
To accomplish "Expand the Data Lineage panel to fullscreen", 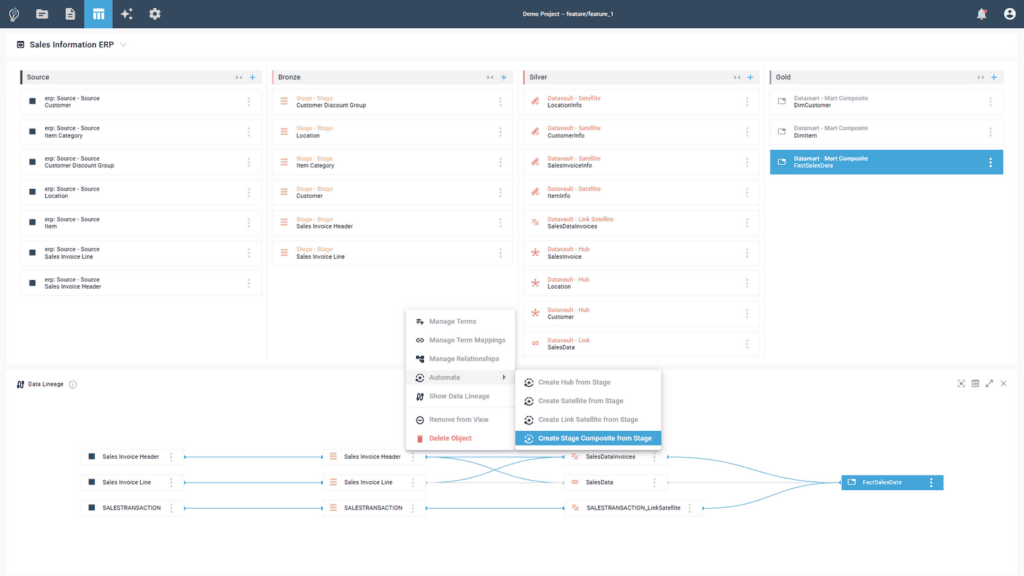I will (988, 383).
